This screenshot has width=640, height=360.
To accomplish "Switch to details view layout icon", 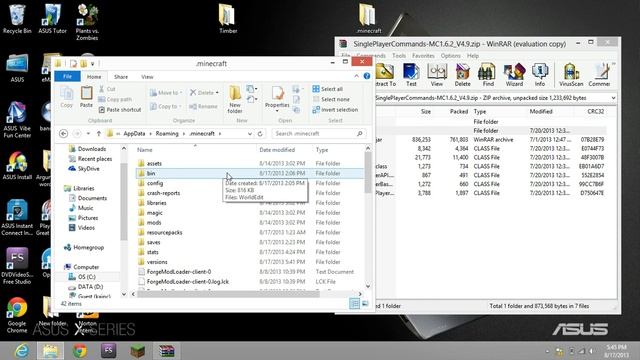I will (x=354, y=303).
